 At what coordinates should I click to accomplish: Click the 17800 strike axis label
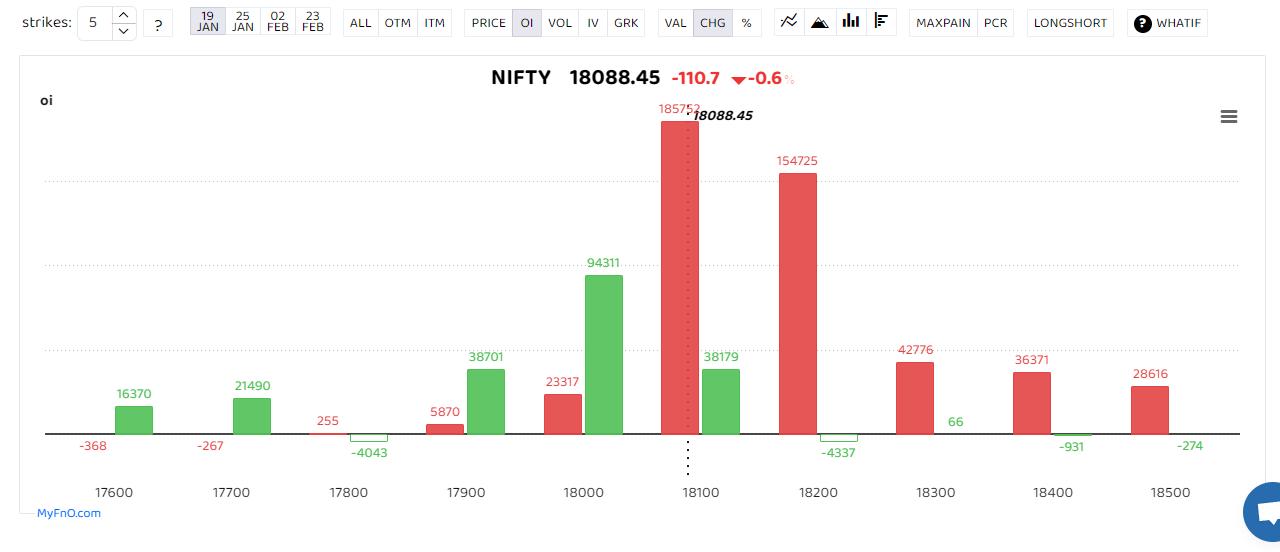coord(349,493)
